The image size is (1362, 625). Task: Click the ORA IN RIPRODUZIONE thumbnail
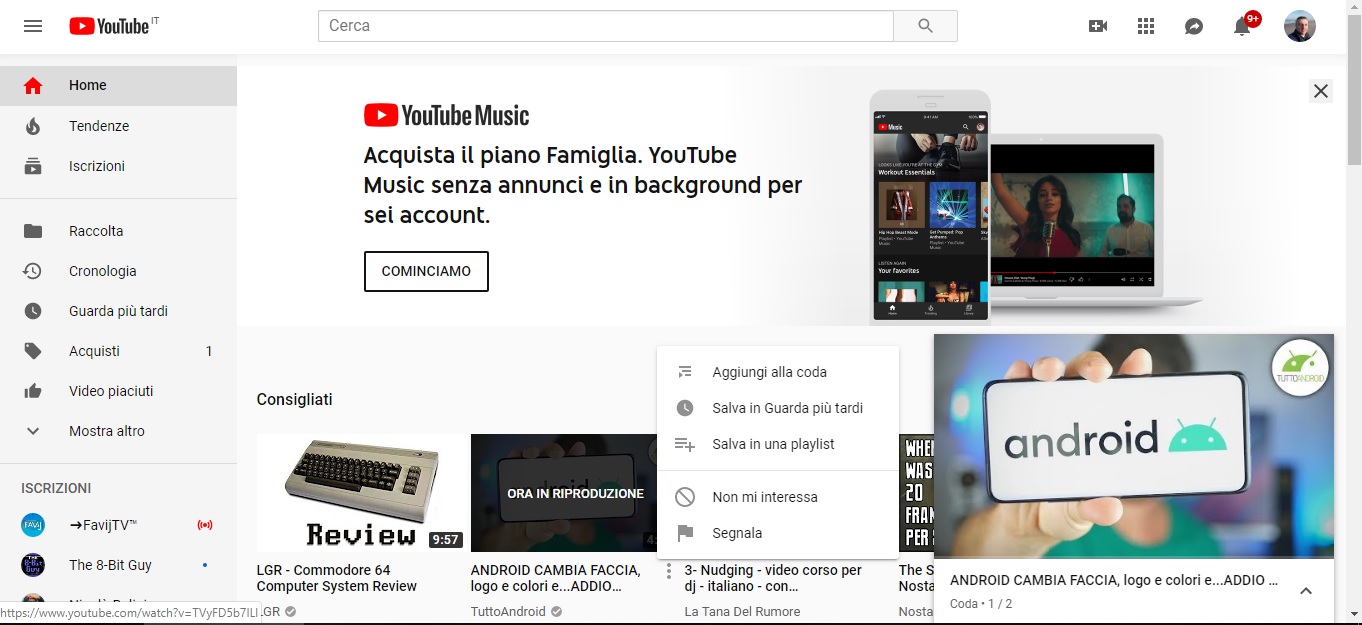click(564, 493)
